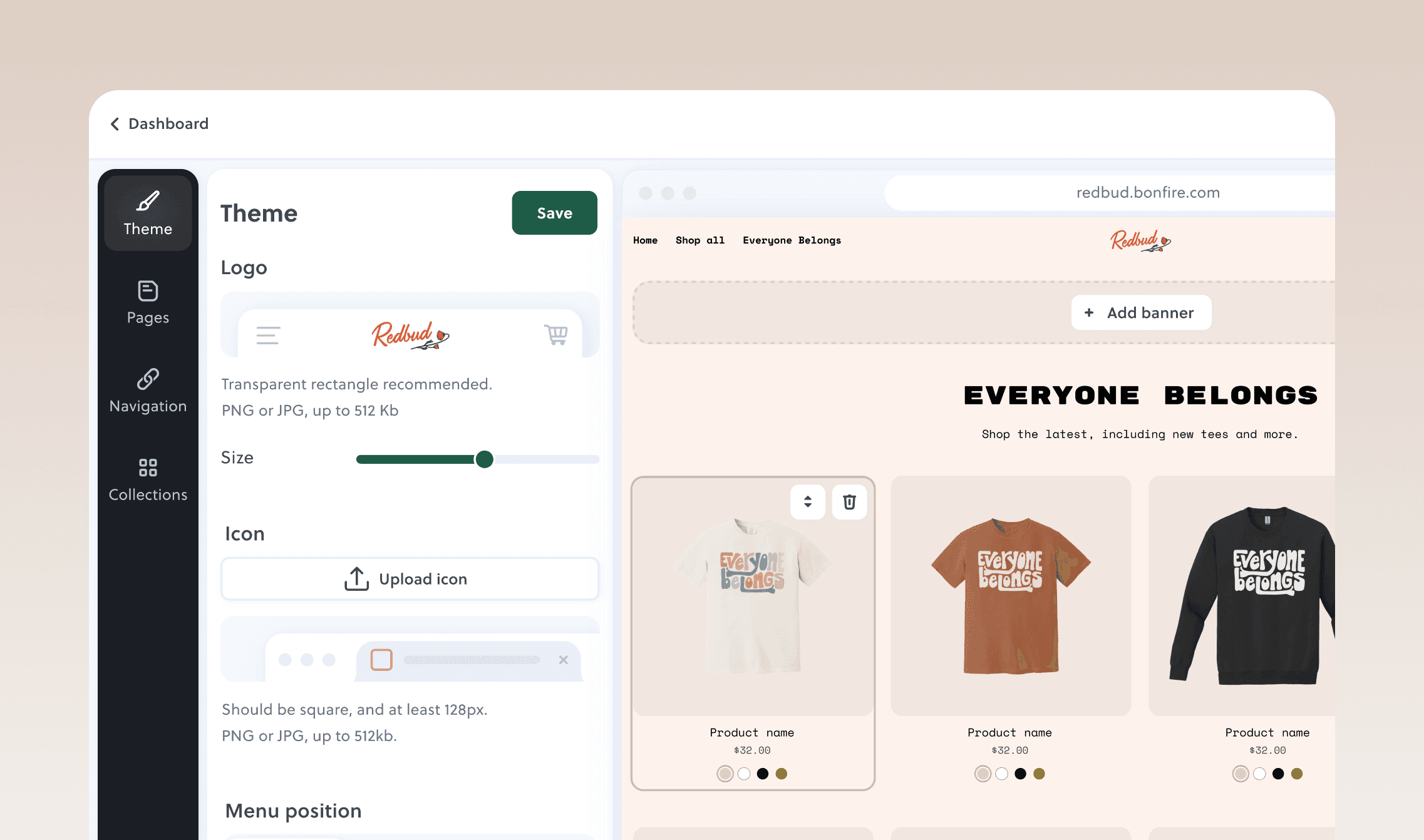The width and height of the screenshot is (1424, 840).
Task: Open Shop all in store preview menu
Action: 700,240
